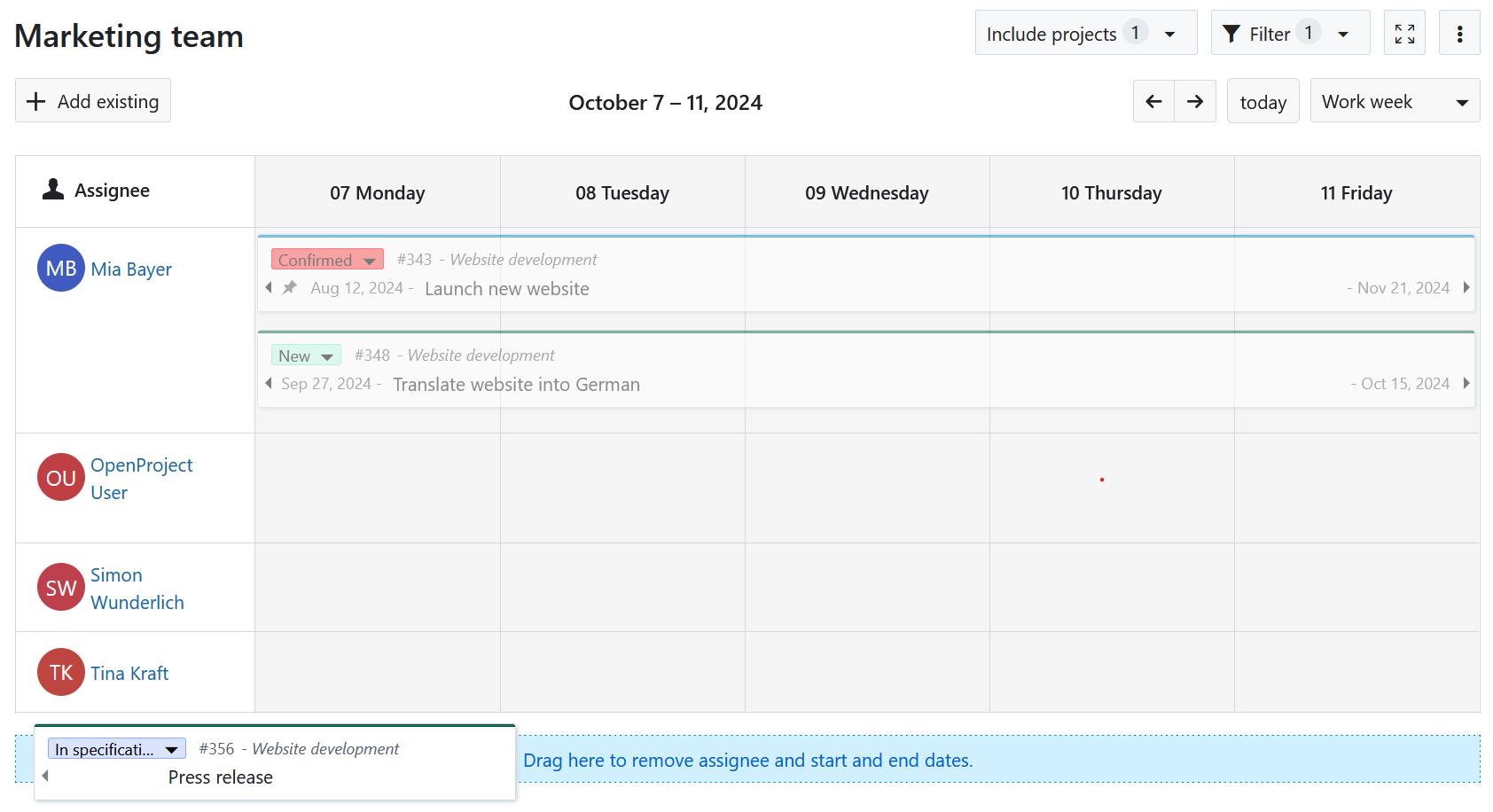Click Mia Bayer's MB avatar
This screenshot has width=1493, height=812.
tap(61, 268)
